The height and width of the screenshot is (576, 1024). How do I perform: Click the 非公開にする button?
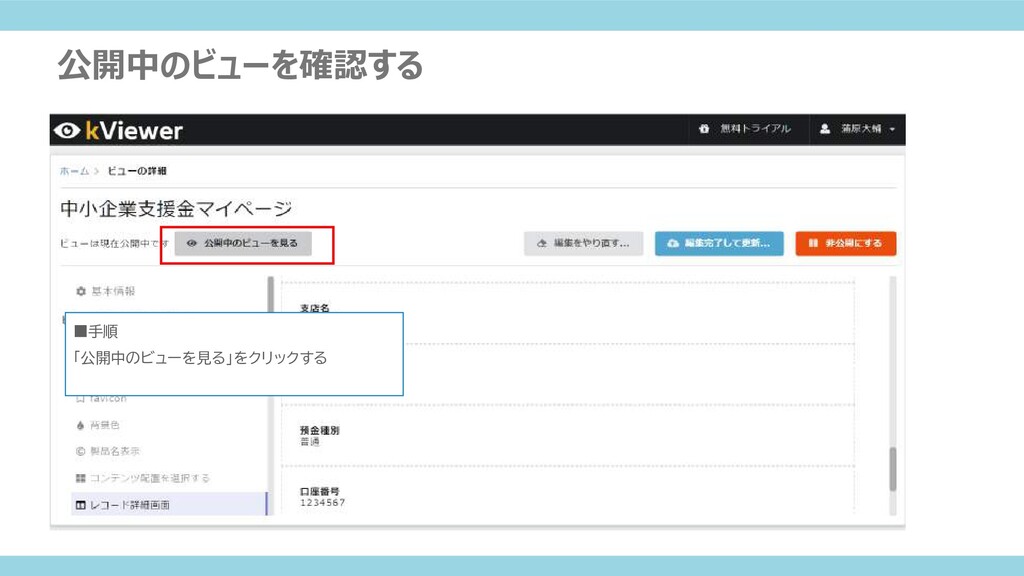846,243
